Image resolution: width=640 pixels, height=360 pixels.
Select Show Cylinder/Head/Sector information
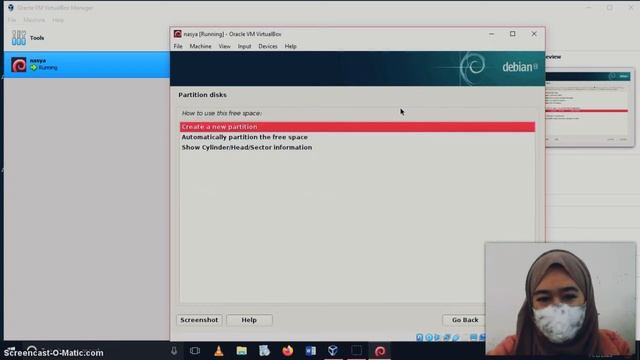pos(247,147)
